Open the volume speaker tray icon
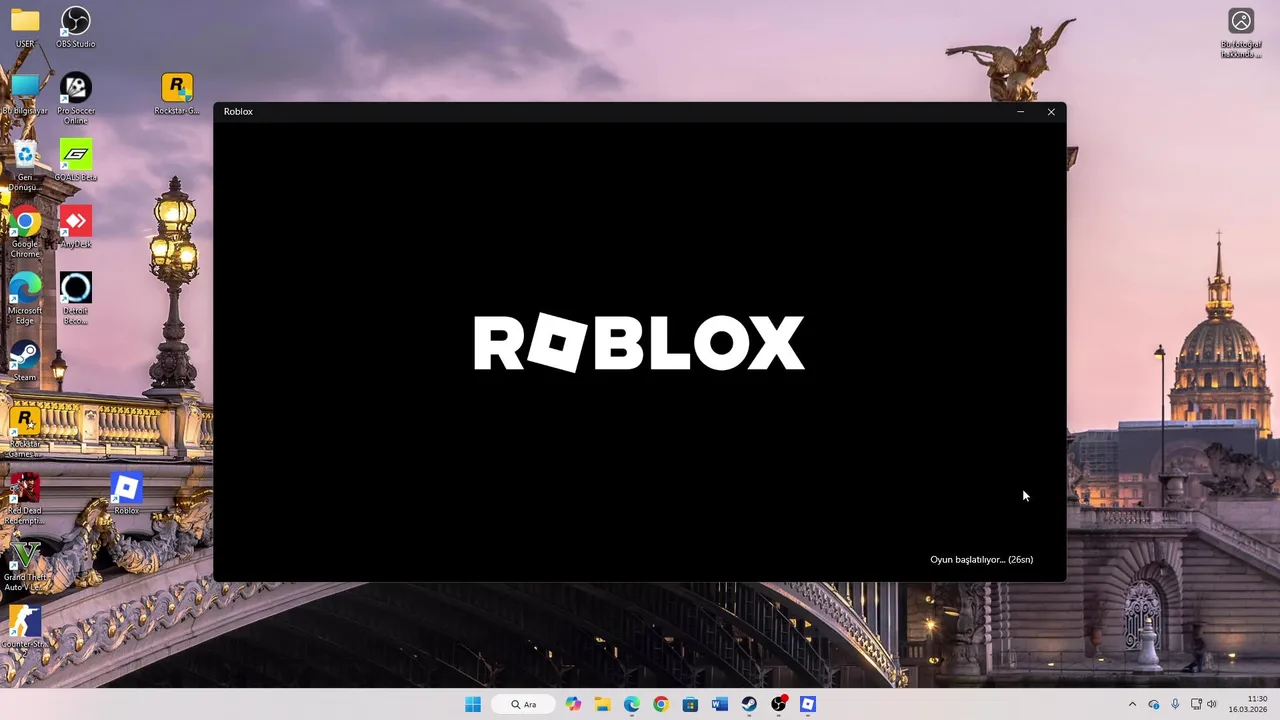 pyautogui.click(x=1212, y=704)
